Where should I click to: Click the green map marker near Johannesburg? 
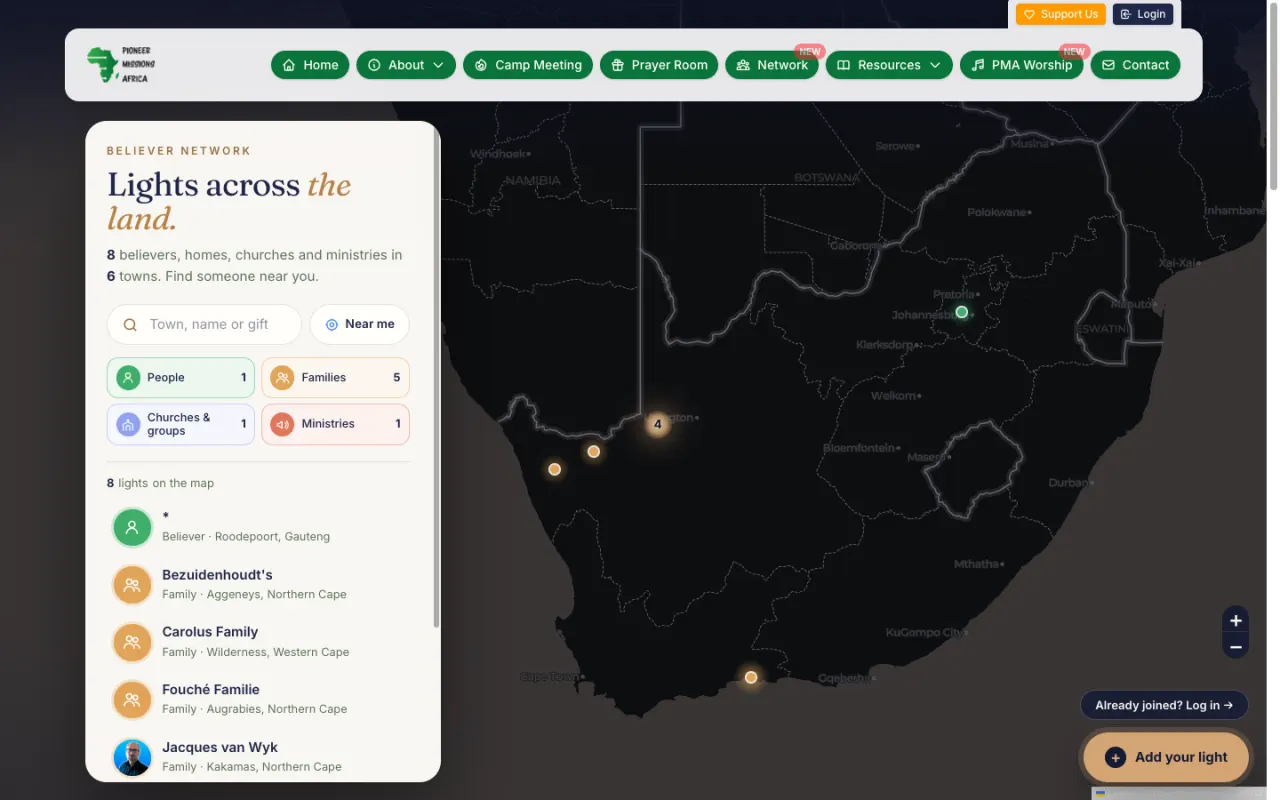962,312
